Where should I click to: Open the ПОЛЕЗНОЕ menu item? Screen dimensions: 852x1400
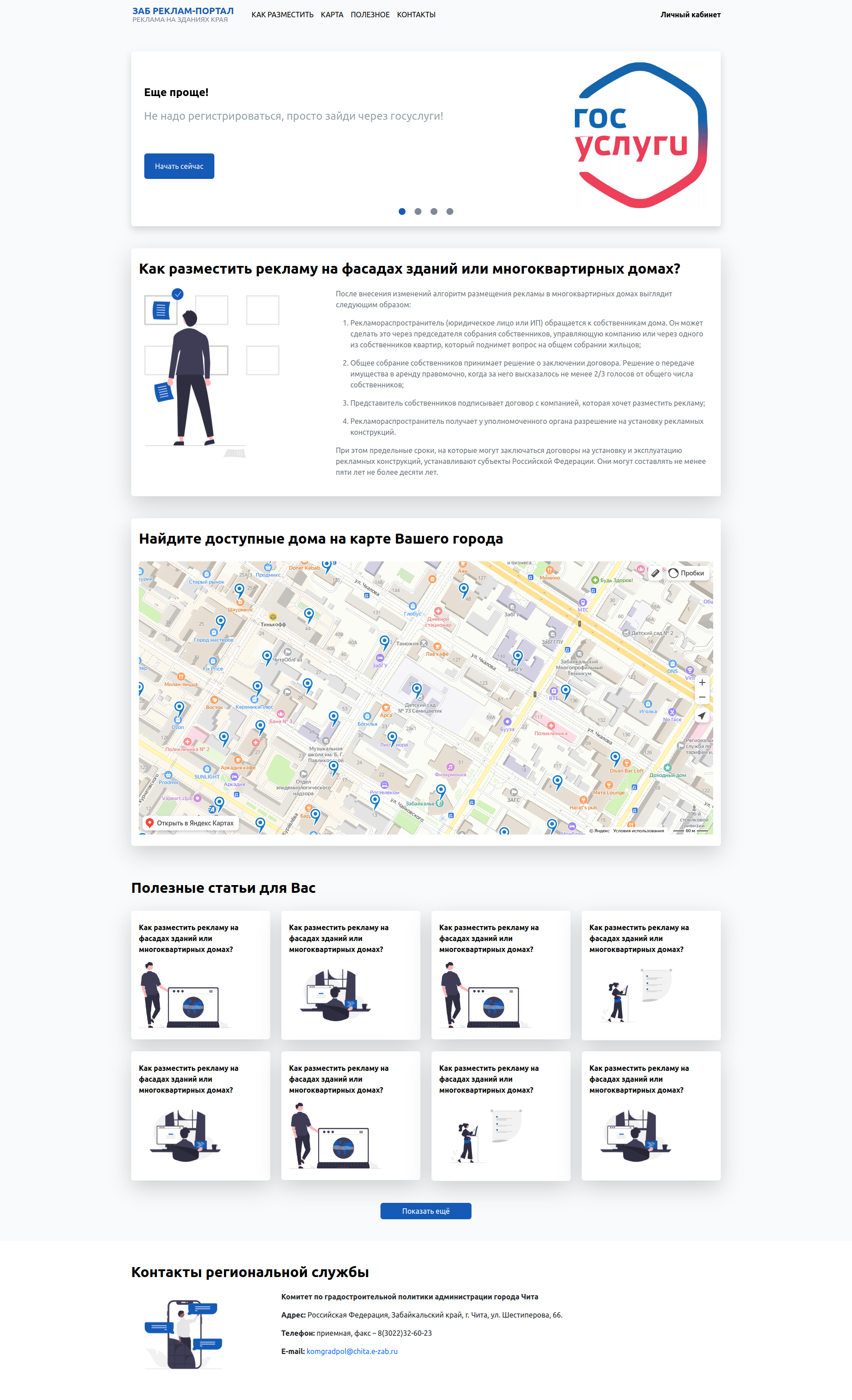pyautogui.click(x=370, y=15)
